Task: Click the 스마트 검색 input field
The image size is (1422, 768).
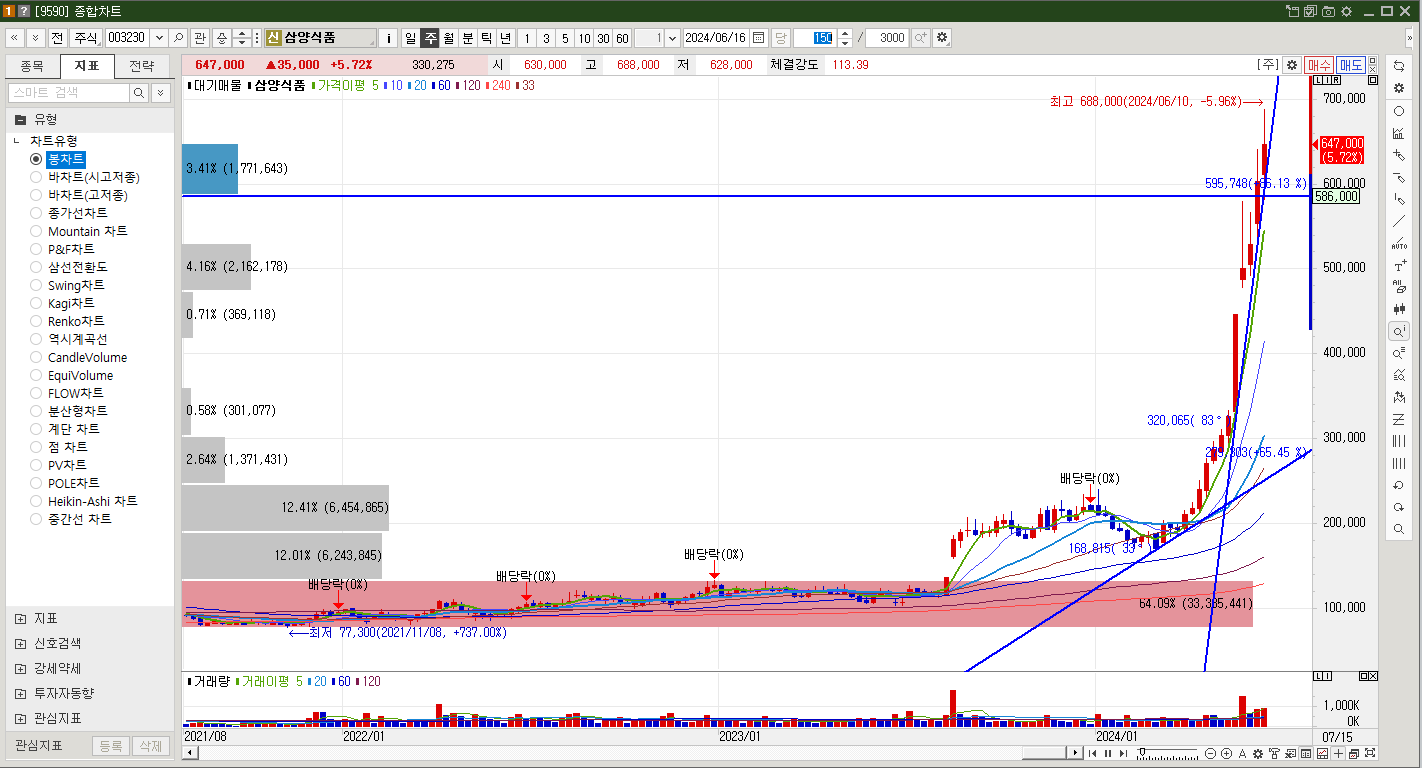Action: (69, 92)
